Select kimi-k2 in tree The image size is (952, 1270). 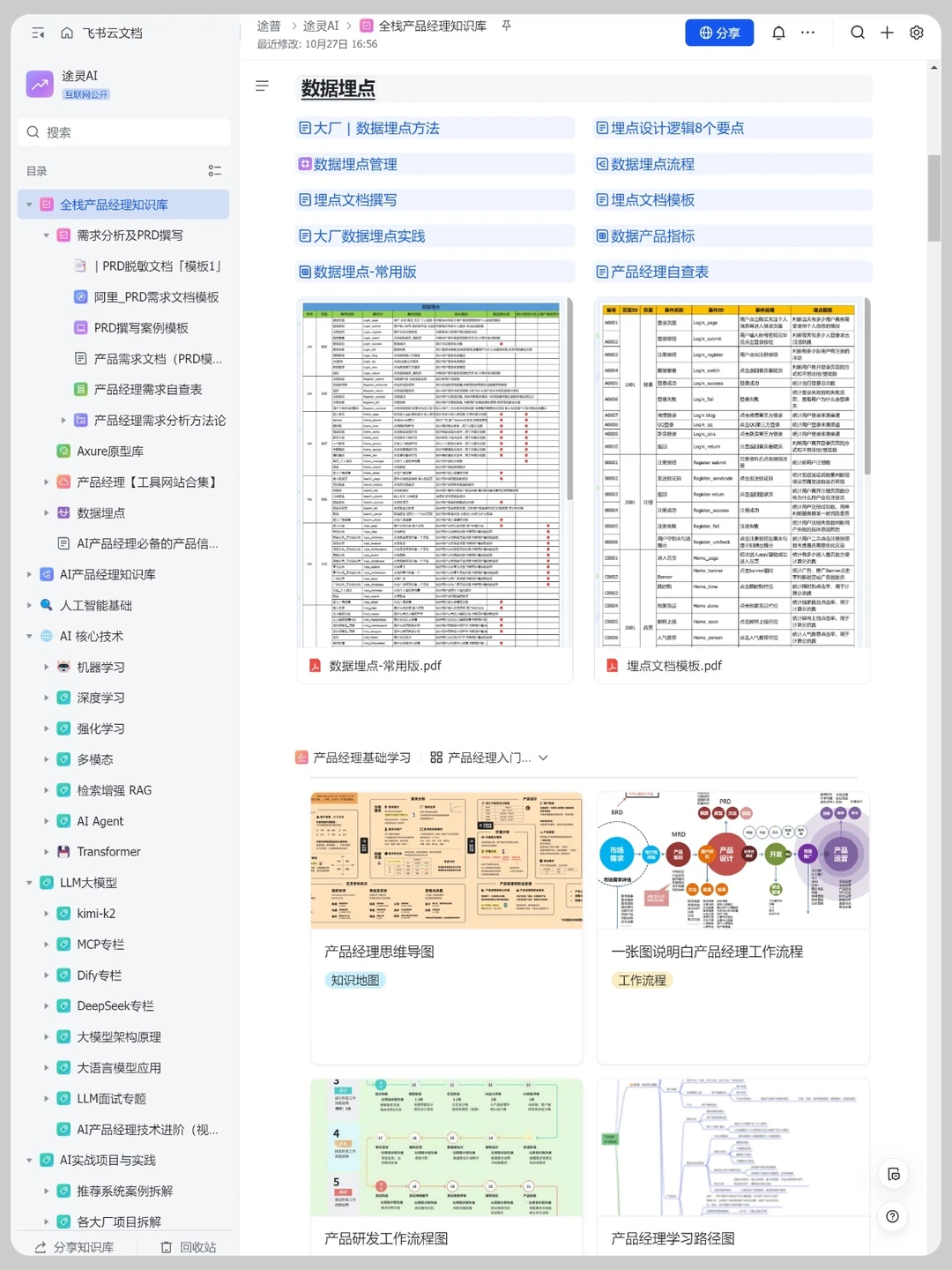(x=96, y=914)
